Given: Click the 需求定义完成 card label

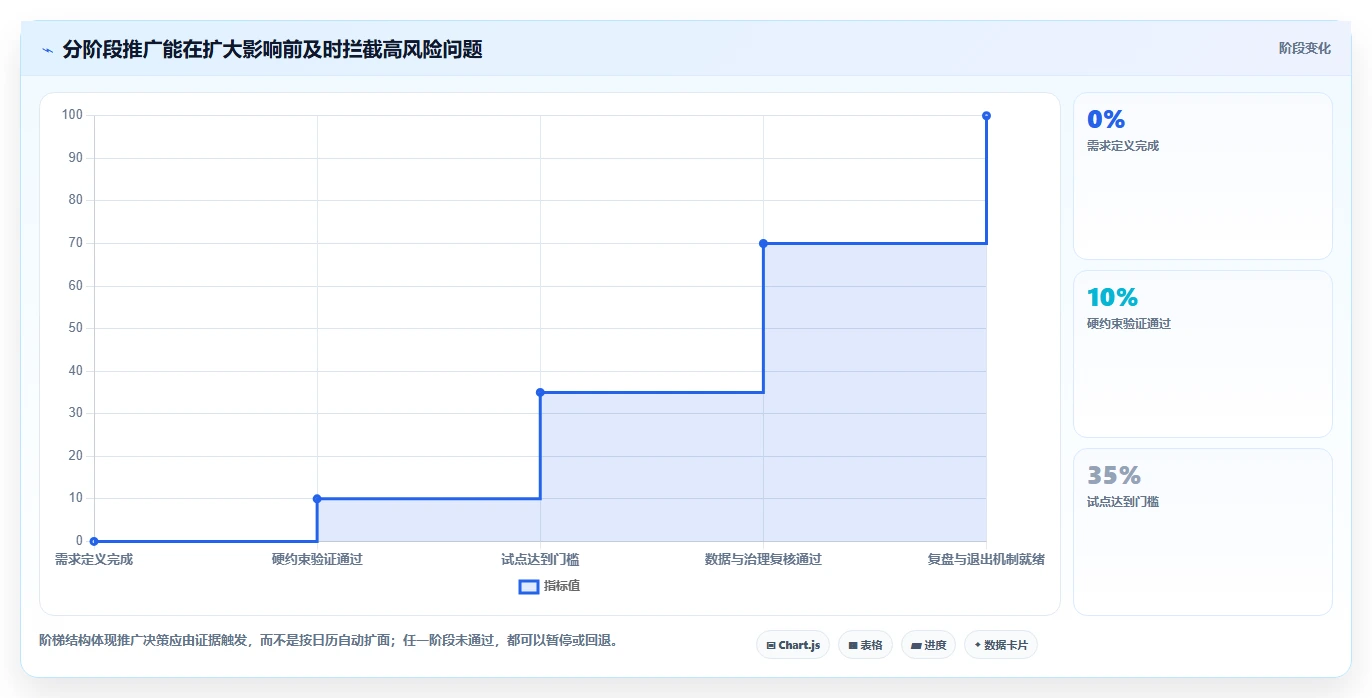Looking at the screenshot, I should coord(1123,146).
